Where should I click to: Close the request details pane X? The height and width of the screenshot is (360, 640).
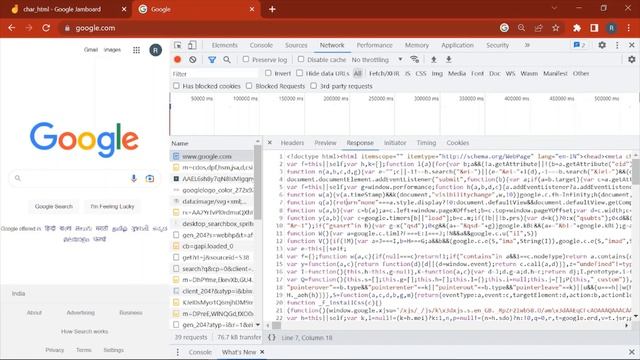click(x=270, y=143)
